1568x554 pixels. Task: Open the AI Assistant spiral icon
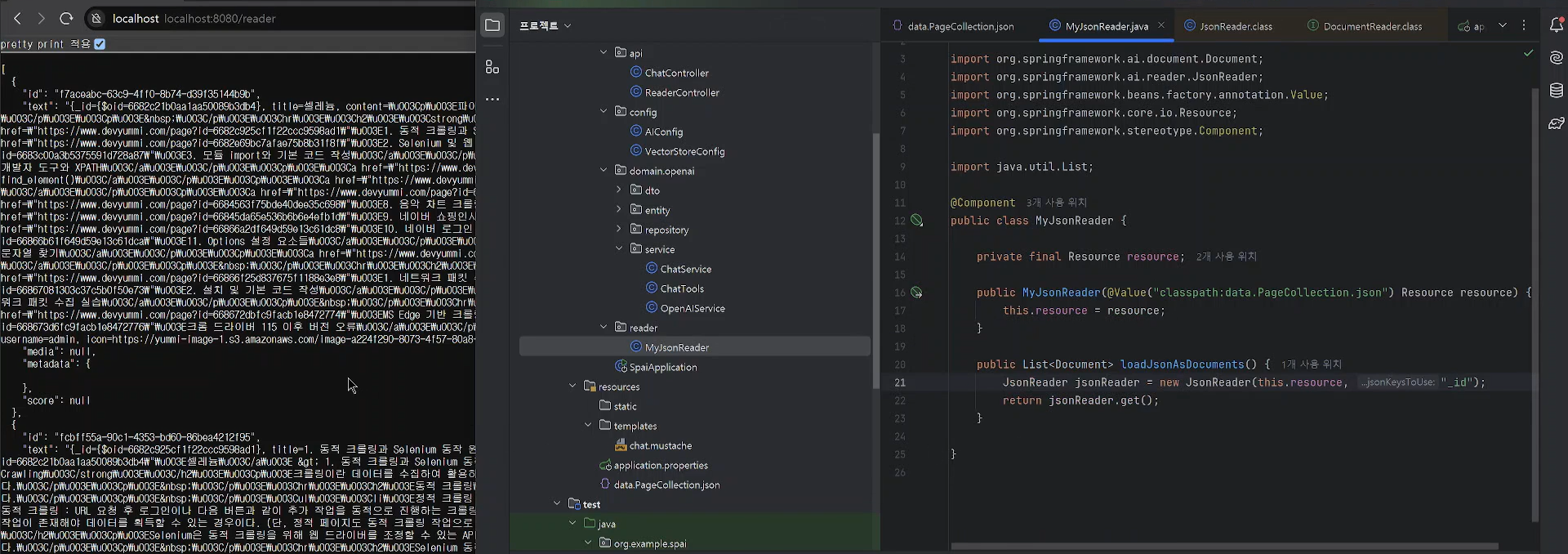pos(1557,58)
